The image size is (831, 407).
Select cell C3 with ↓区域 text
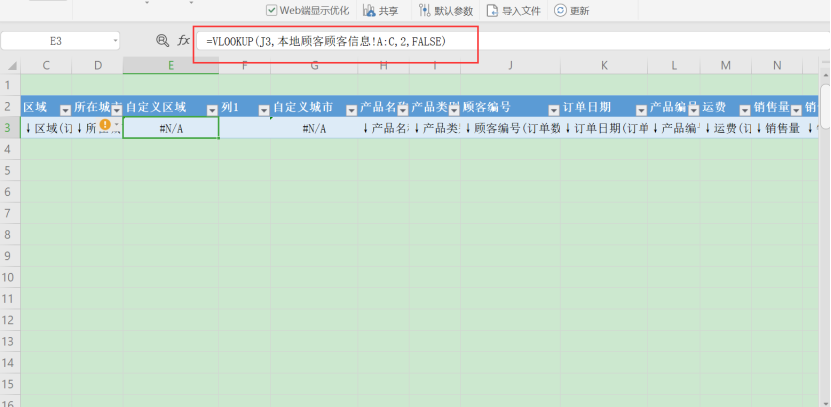click(x=46, y=128)
